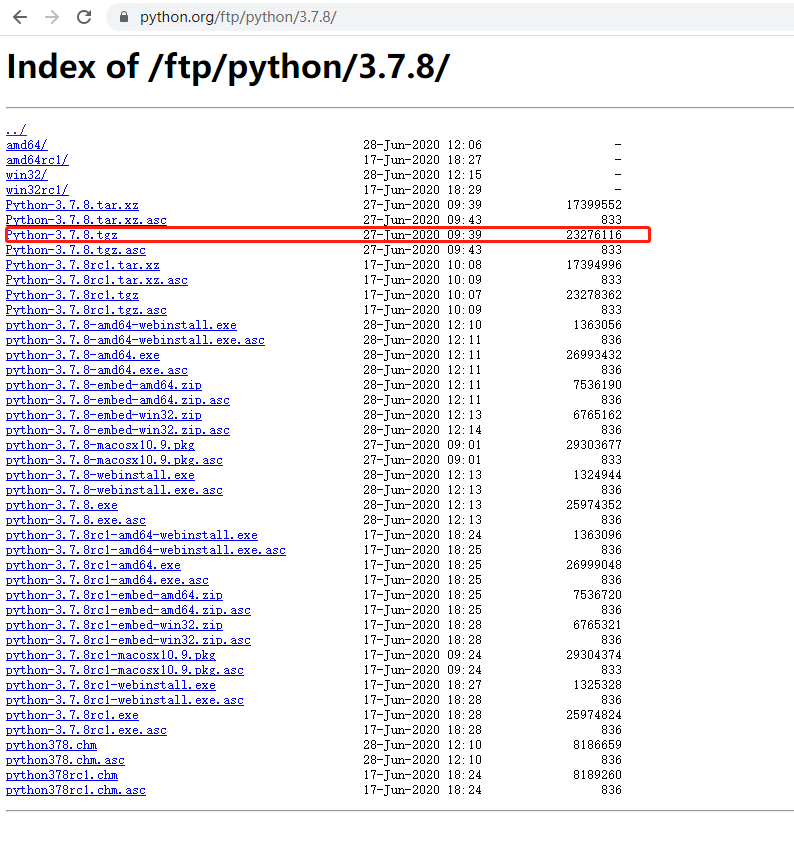Click file size 8186659 value

click(597, 745)
